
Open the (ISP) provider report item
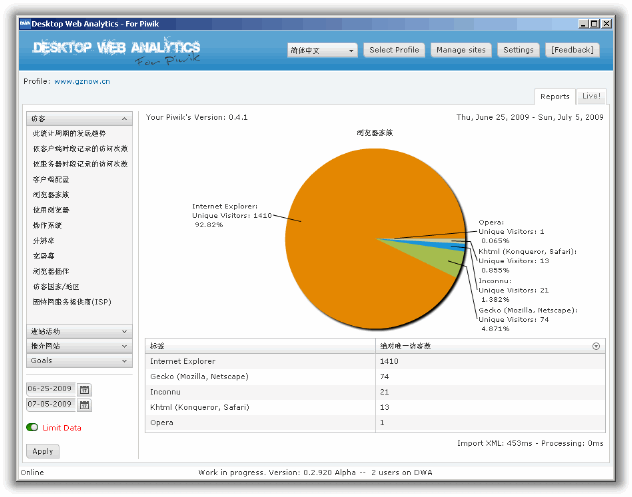coord(72,302)
